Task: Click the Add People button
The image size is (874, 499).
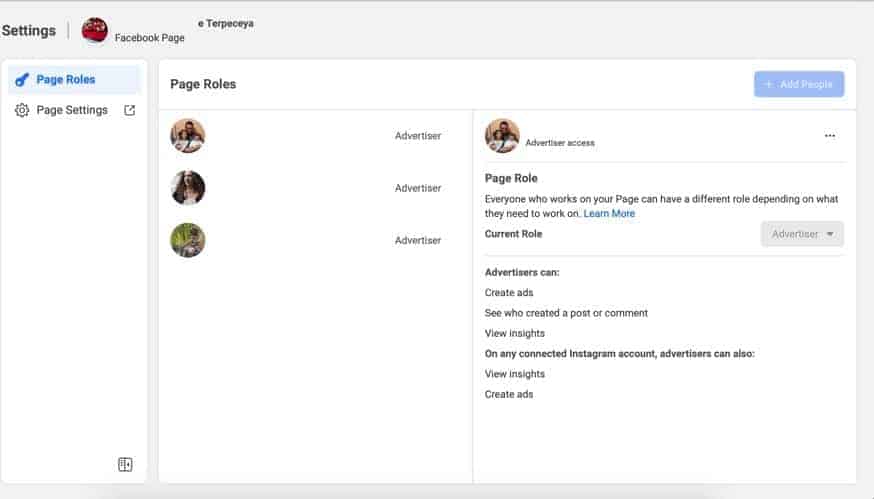Action: (799, 84)
